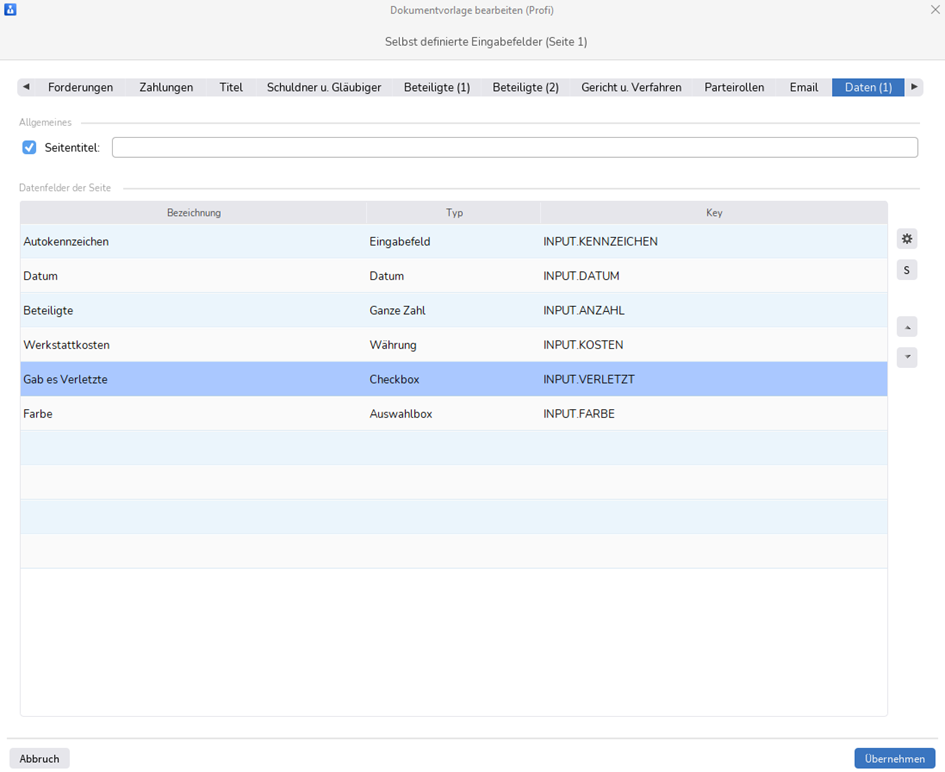
Task: Select the Werkstattkosten row
Action: [454, 345]
